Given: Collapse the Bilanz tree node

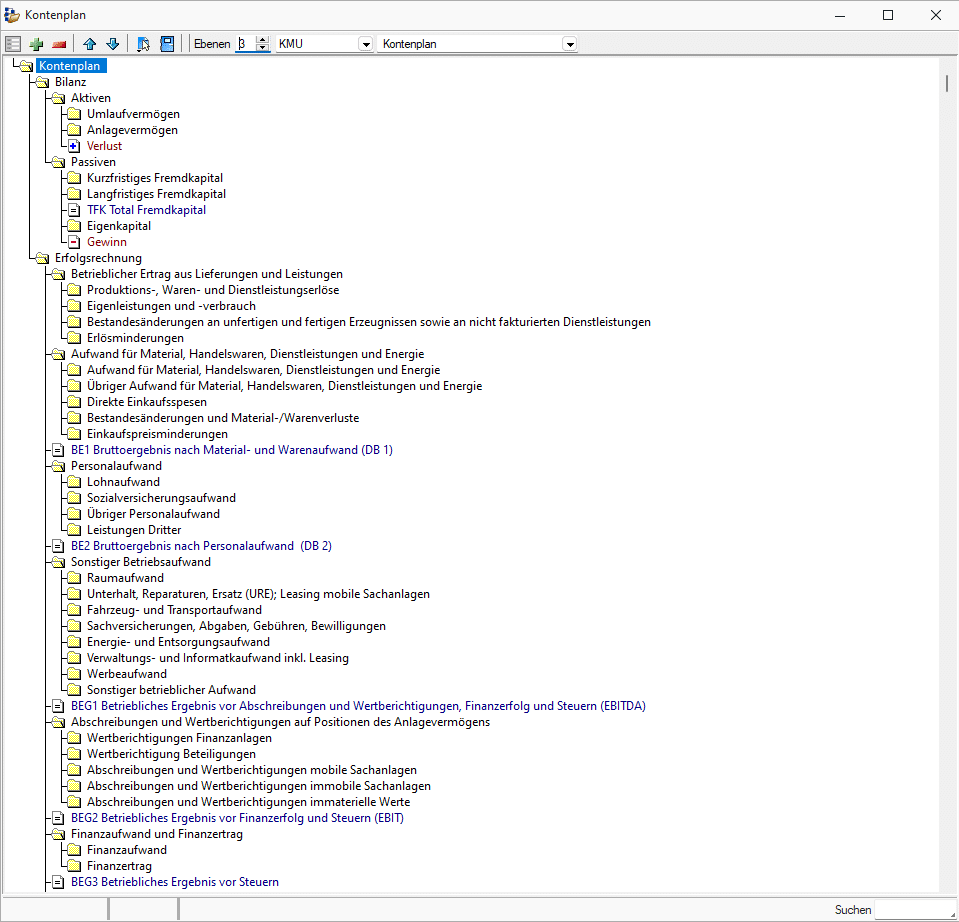Looking at the screenshot, I should [x=42, y=82].
